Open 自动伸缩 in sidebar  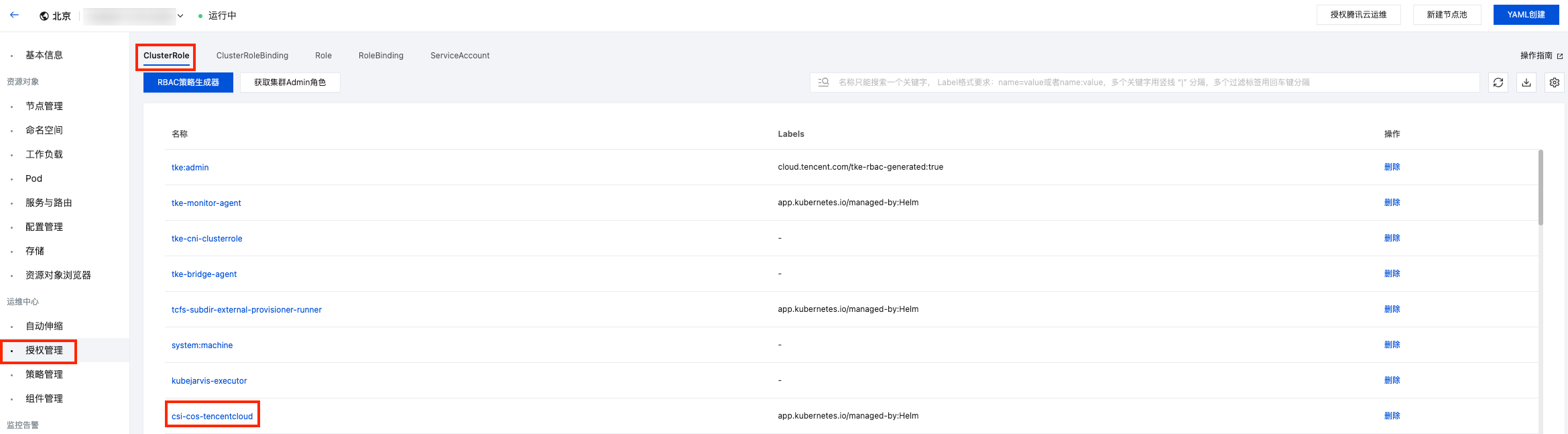coord(44,326)
